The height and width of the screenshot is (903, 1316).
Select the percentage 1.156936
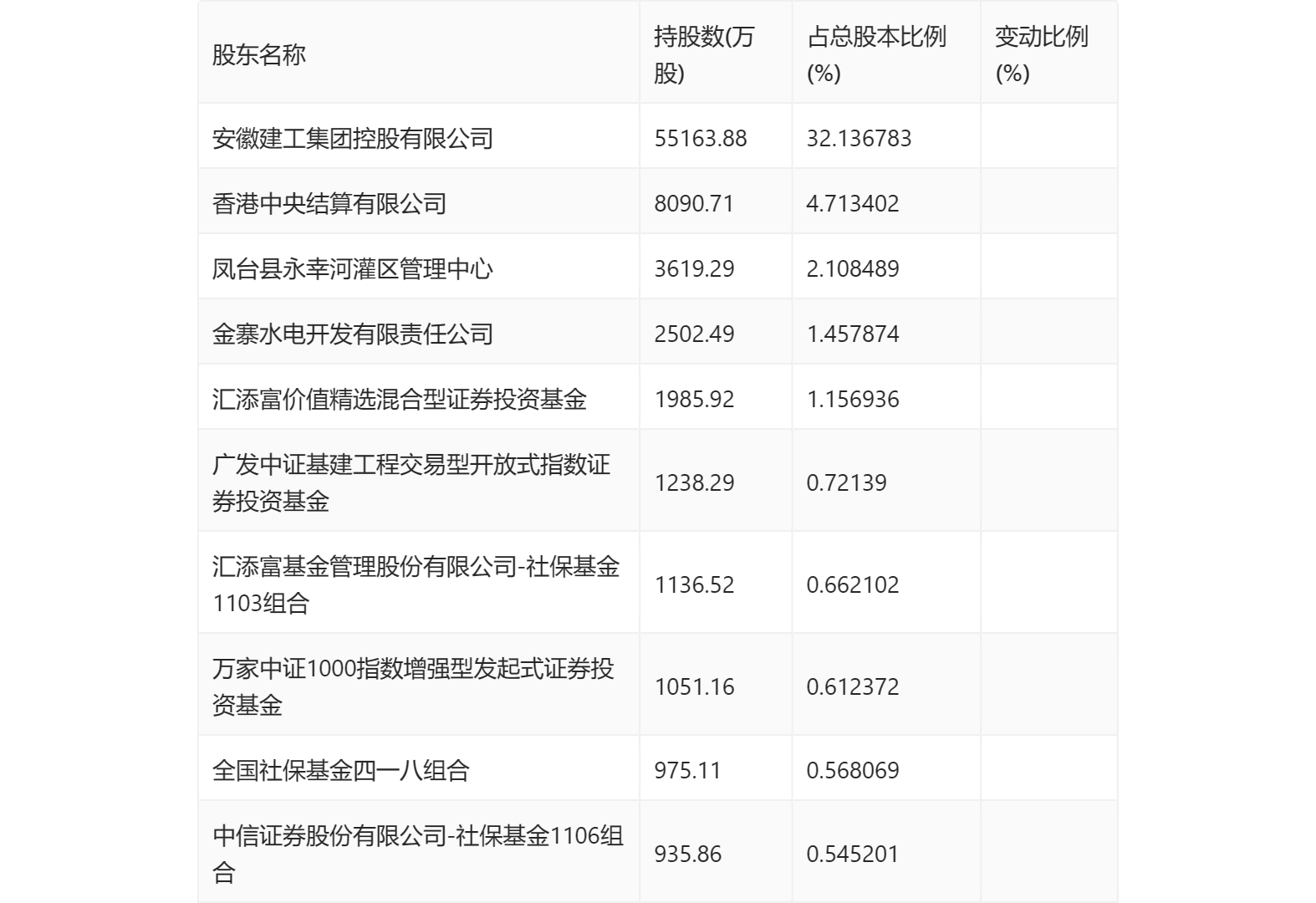(853, 399)
